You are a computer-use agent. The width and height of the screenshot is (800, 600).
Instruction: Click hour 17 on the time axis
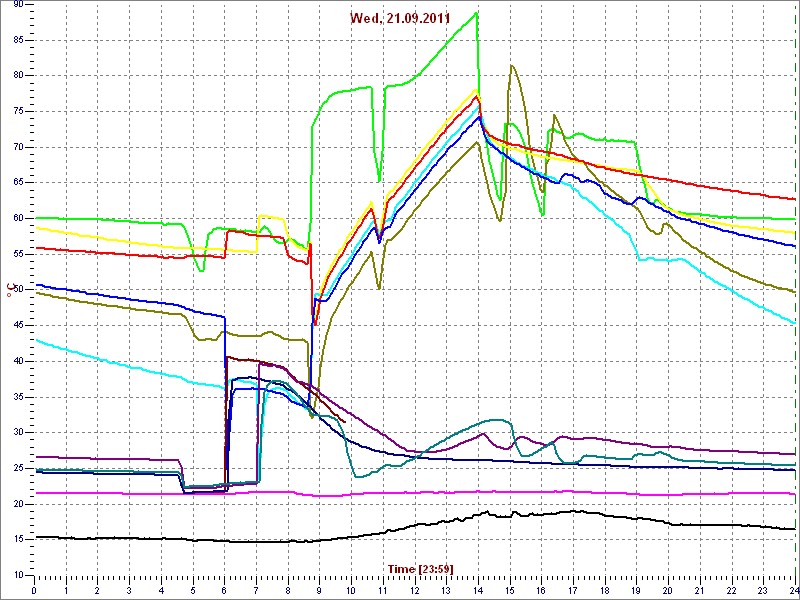pyautogui.click(x=572, y=590)
